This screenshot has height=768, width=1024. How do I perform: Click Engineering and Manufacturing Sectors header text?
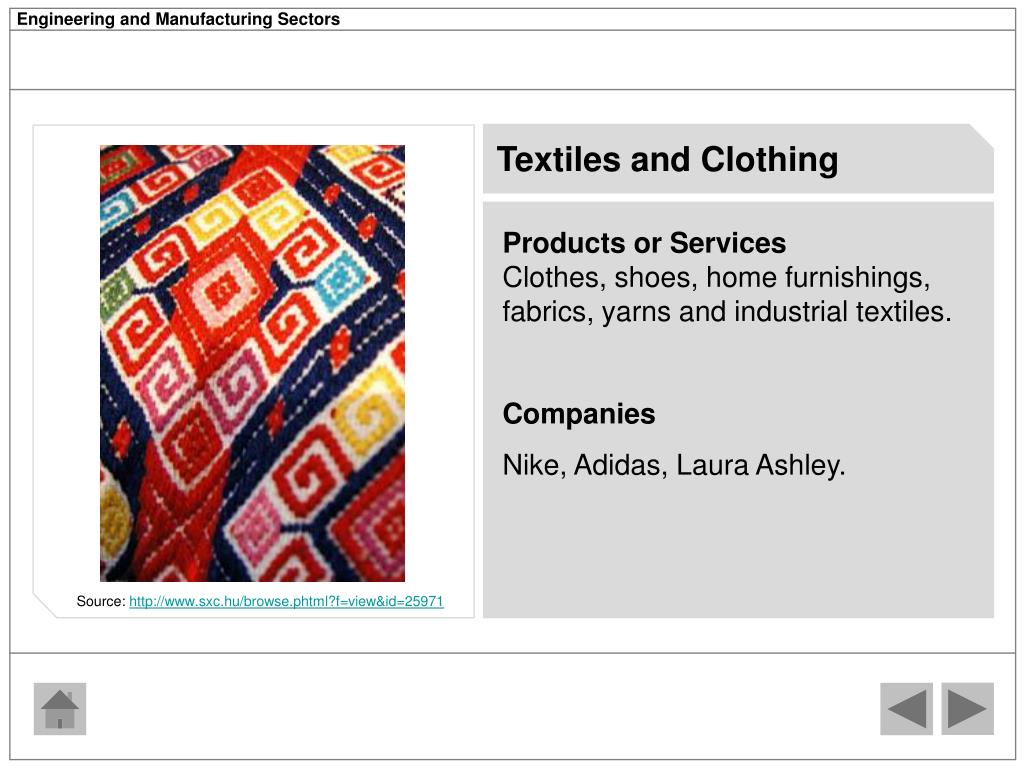178,19
